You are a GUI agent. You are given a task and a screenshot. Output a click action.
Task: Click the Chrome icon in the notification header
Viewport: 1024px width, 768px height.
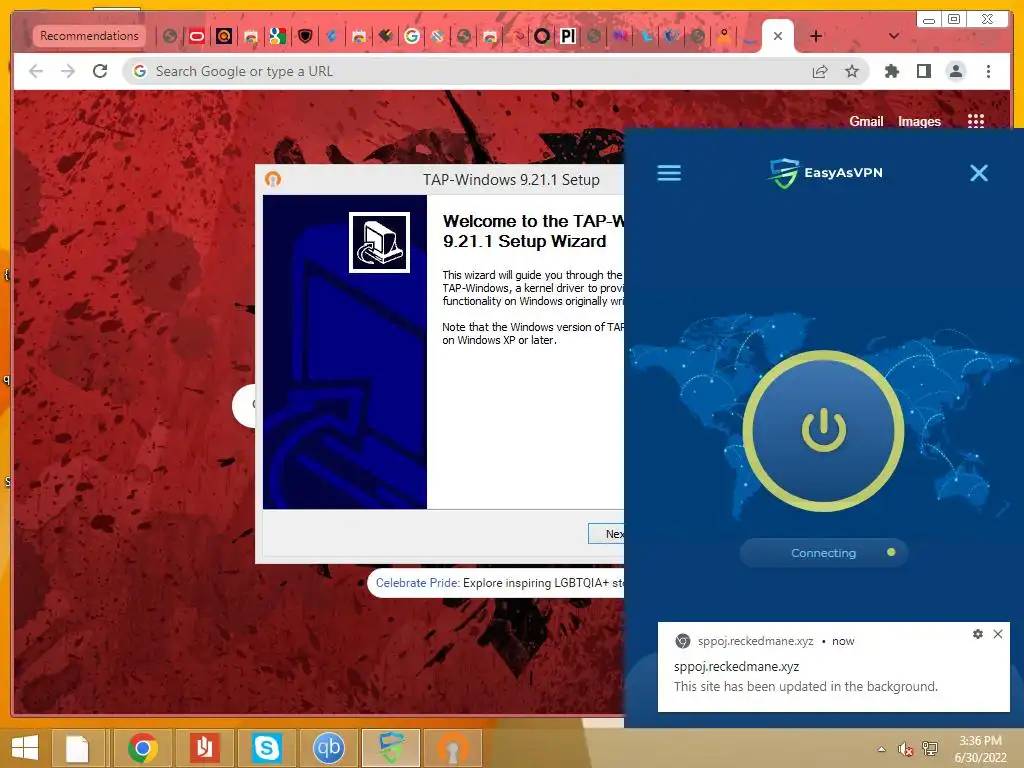682,641
